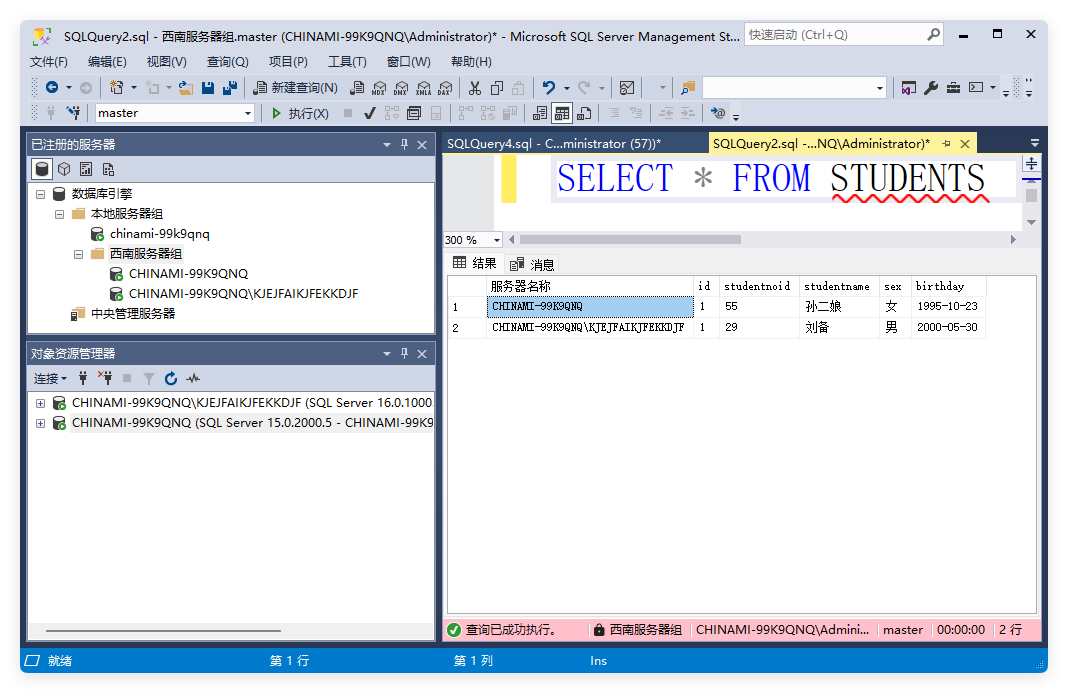Click the save file disk icon
The image size is (1068, 693).
point(208,88)
